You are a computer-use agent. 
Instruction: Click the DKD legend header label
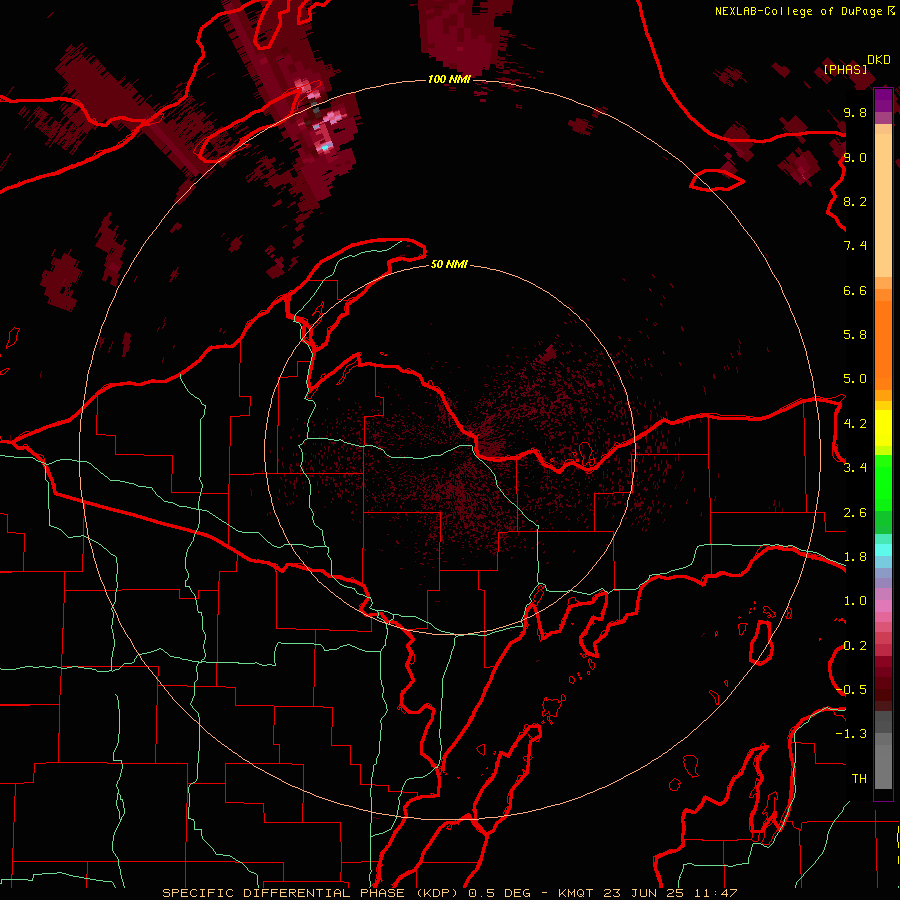coord(878,60)
